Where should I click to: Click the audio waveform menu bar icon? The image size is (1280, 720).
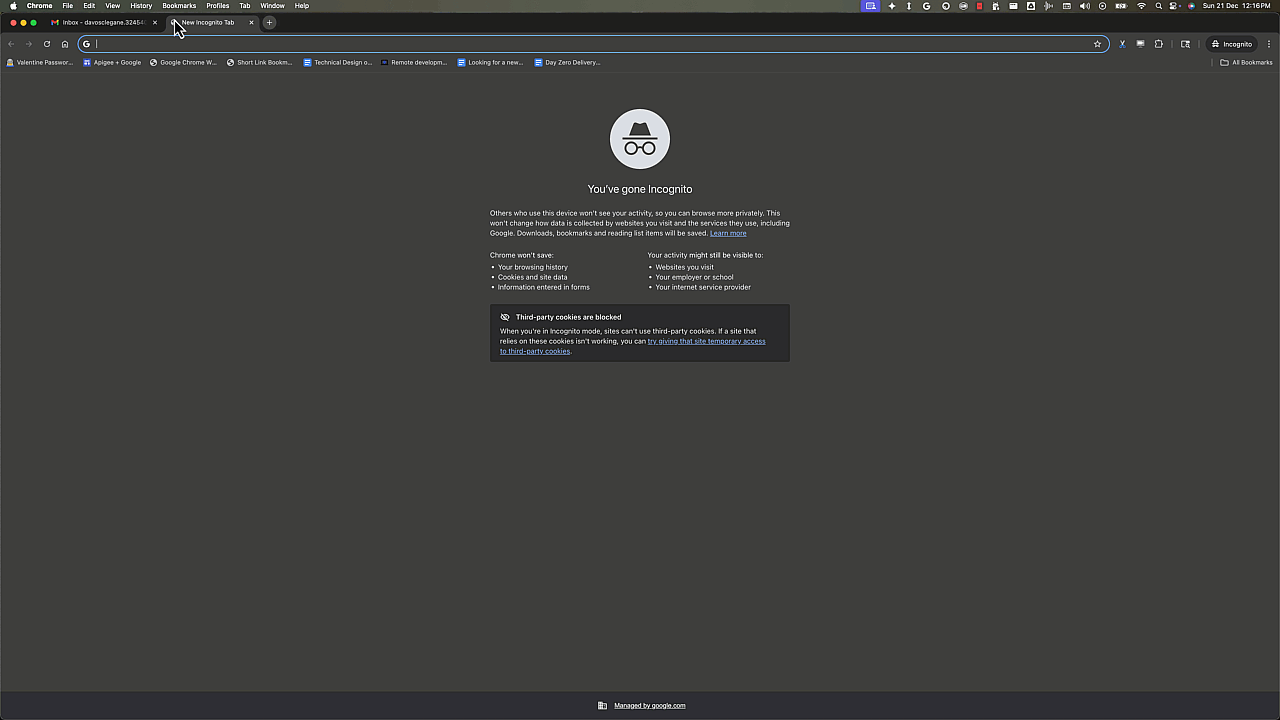(1048, 6)
